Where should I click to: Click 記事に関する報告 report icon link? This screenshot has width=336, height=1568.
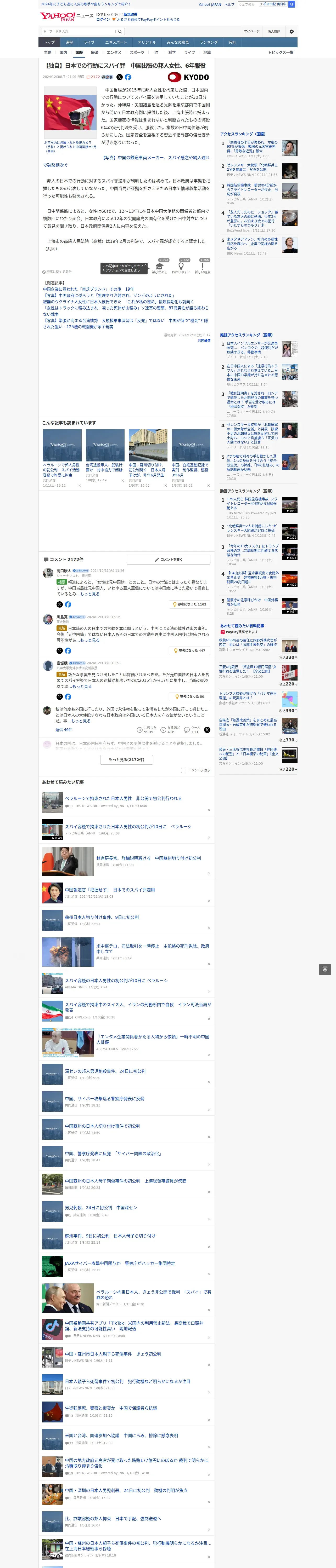(x=57, y=272)
